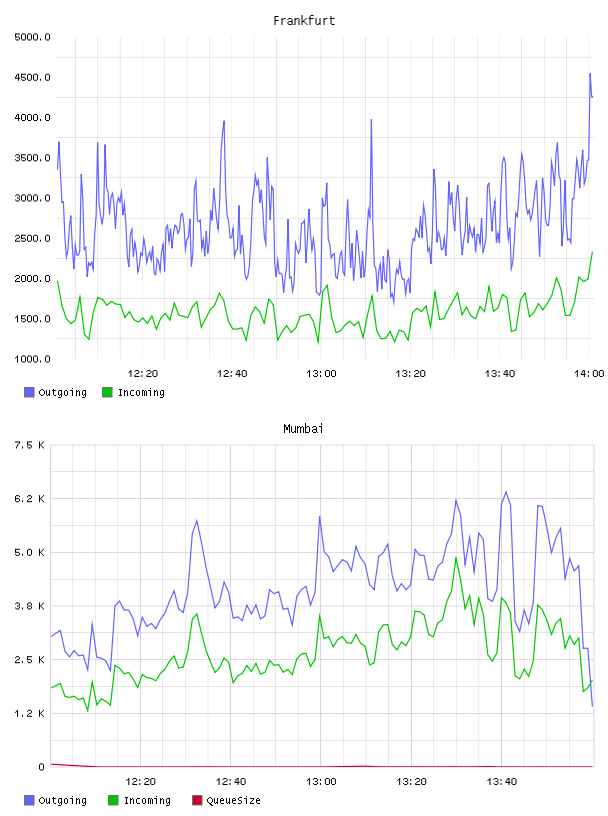Click the 4000.0 y-axis label in Frankfurt chart
608x816 pixels.
click(x=32, y=118)
